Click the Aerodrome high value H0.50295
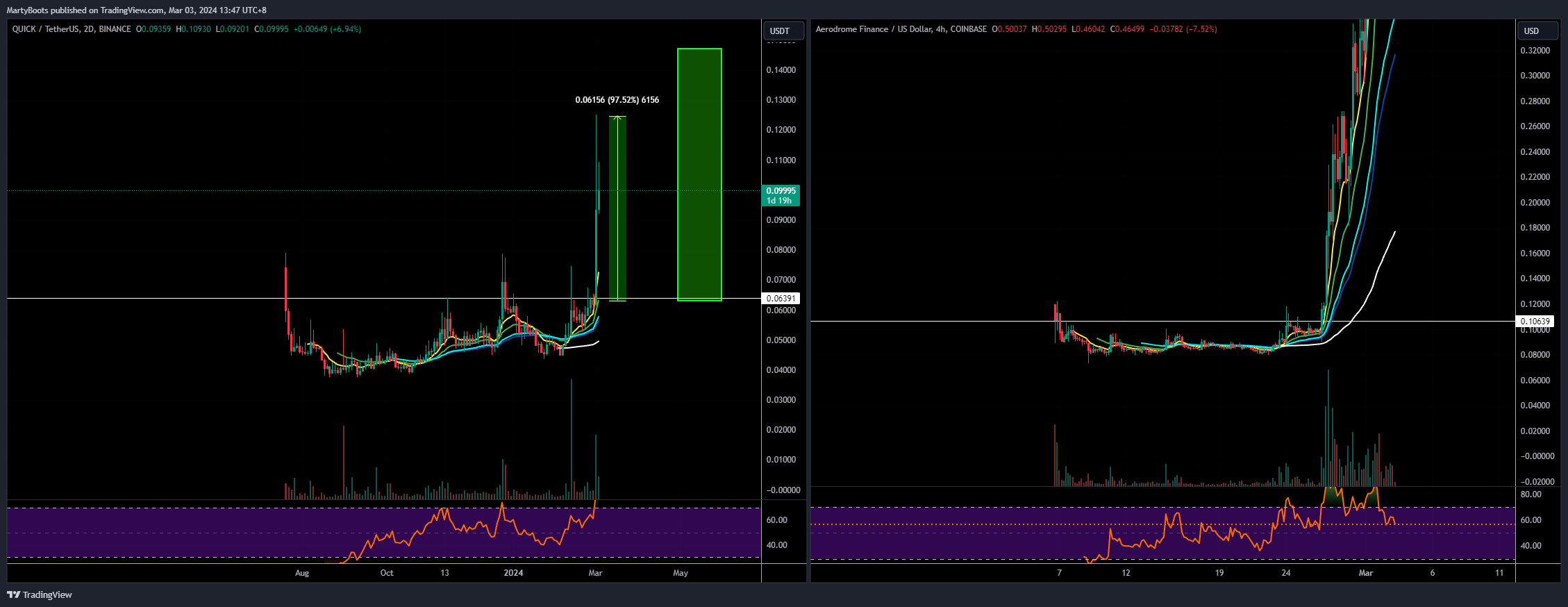The height and width of the screenshot is (607, 1568). tap(1049, 29)
